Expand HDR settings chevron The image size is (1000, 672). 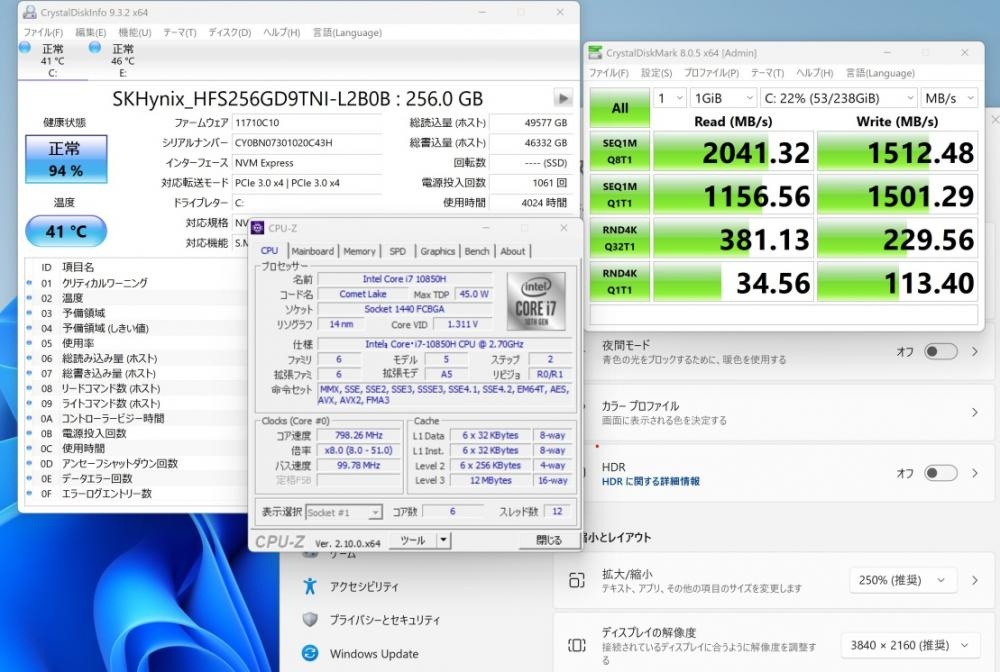(974, 473)
